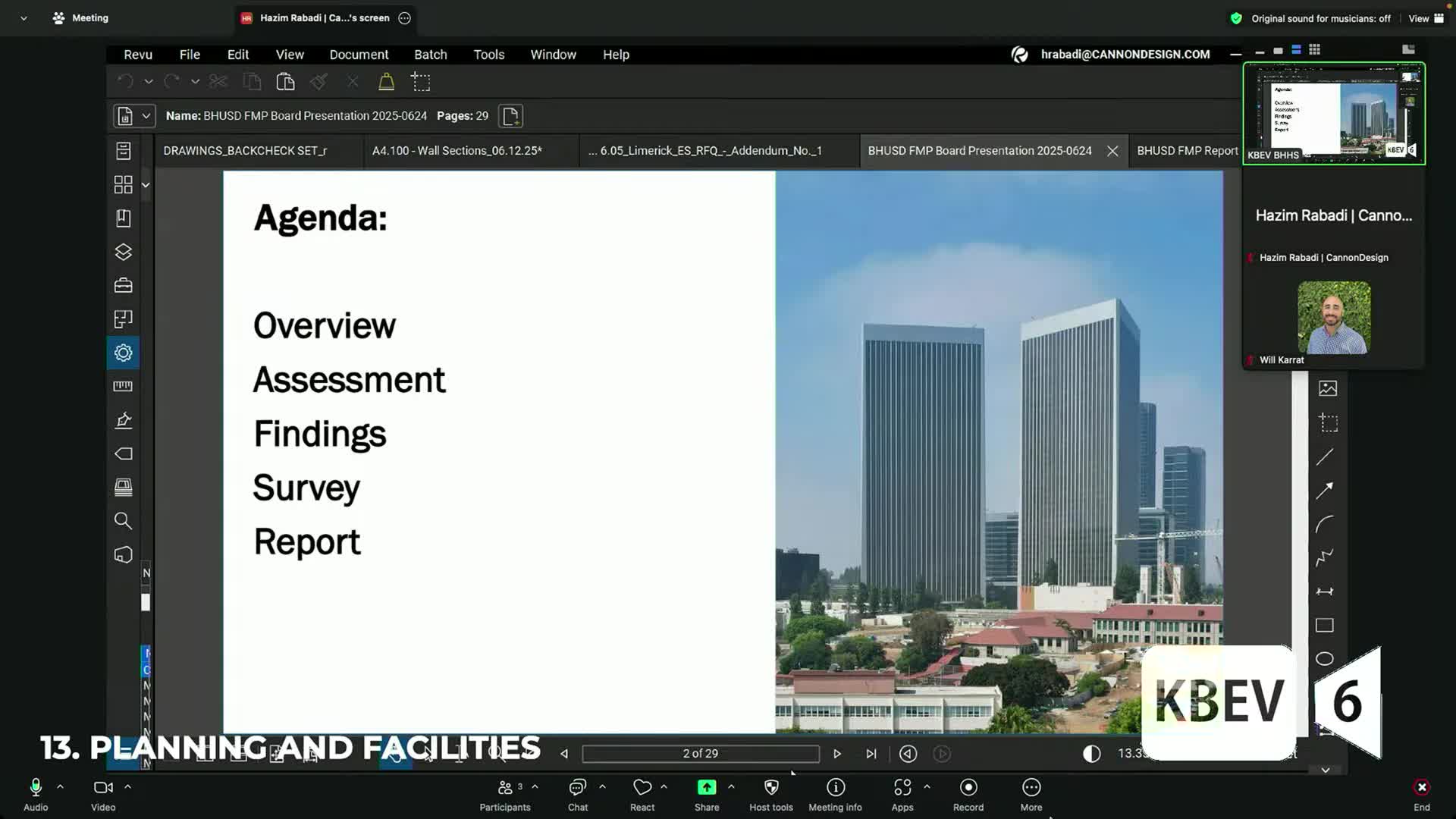This screenshot has height=819, width=1456.
Task: Switch to A4.100 - Wall Sections tab
Action: coord(457,151)
